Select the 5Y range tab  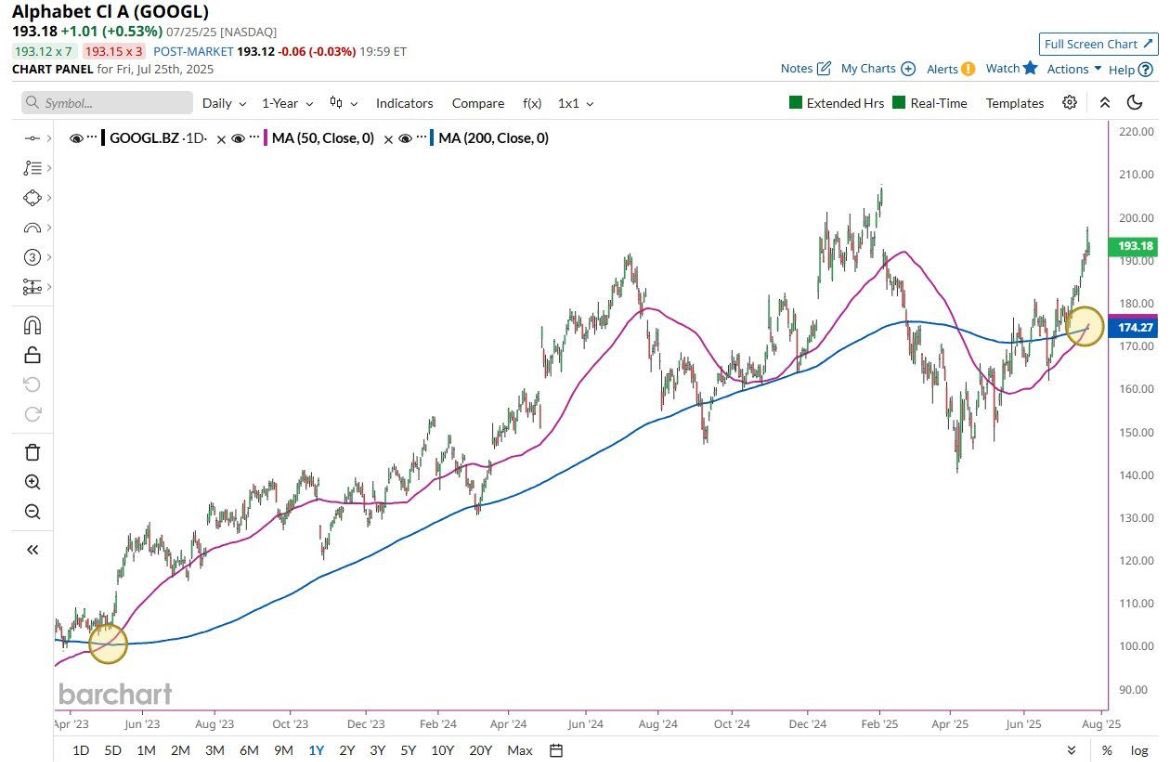pyautogui.click(x=408, y=750)
